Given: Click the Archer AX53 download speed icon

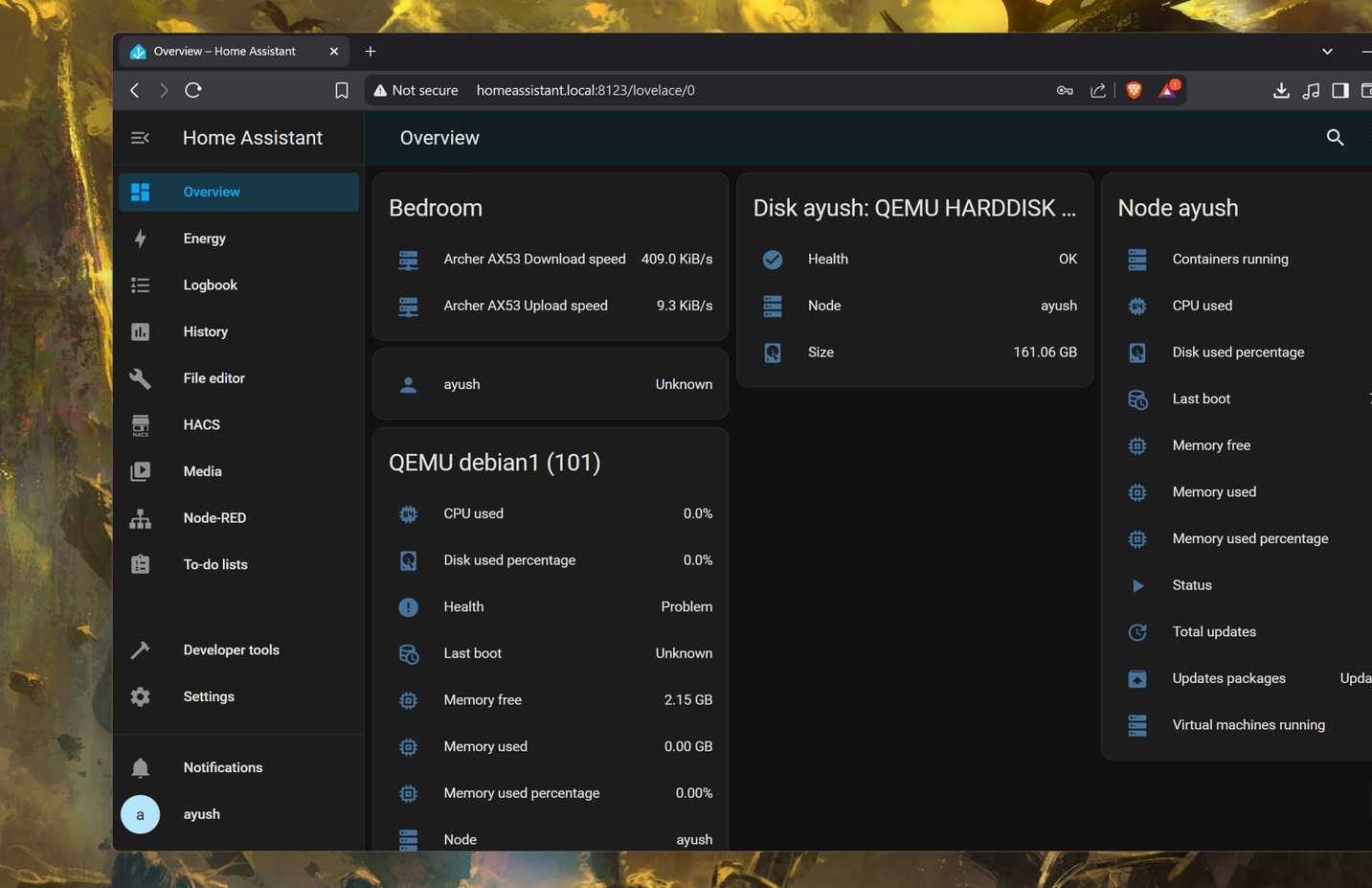Looking at the screenshot, I should pyautogui.click(x=408, y=259).
